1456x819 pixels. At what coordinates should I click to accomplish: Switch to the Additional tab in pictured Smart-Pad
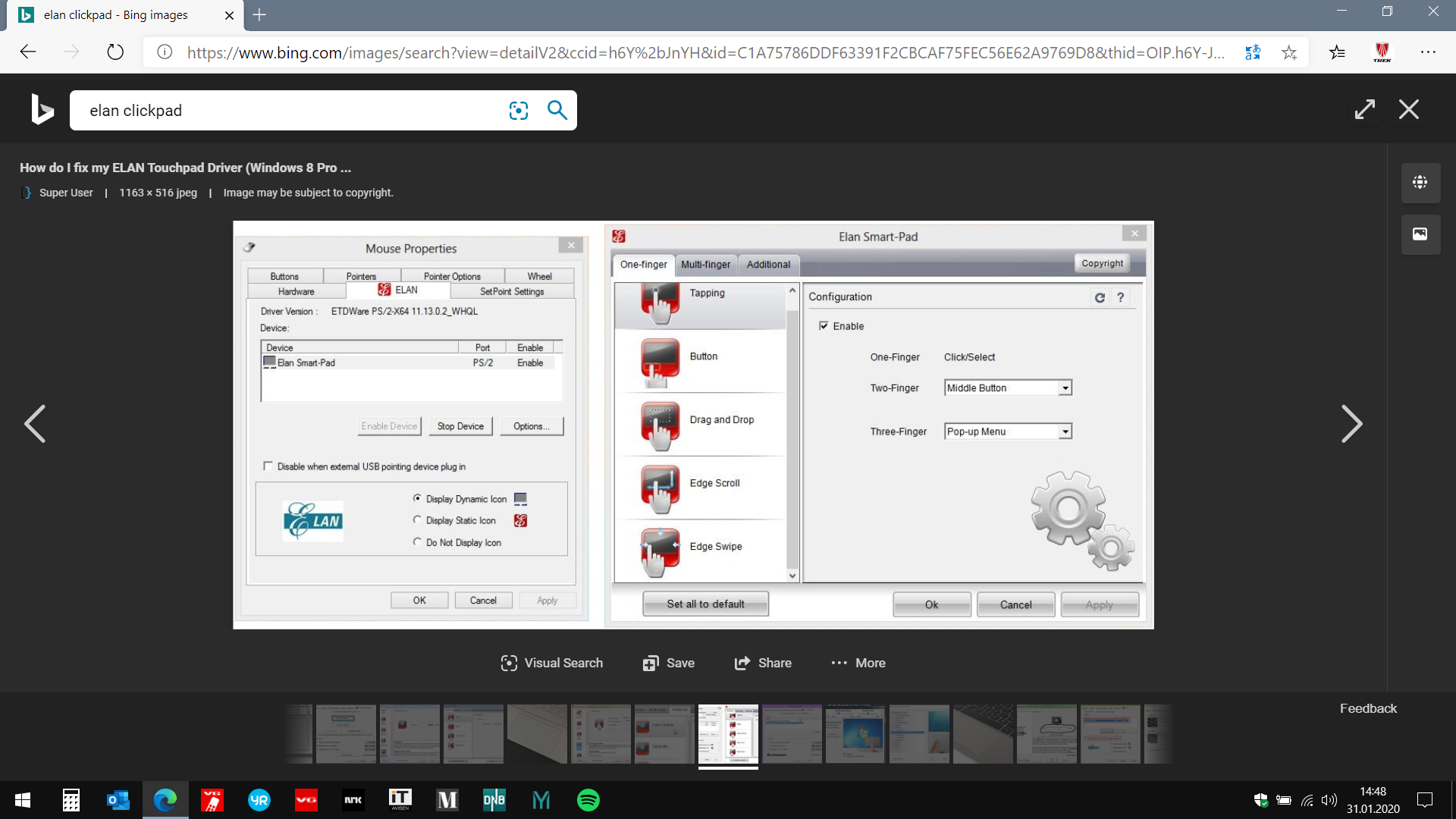(x=768, y=265)
